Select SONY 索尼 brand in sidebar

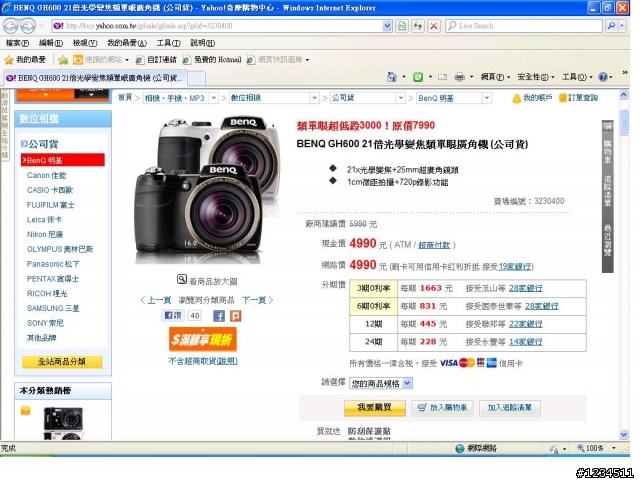tap(45, 323)
